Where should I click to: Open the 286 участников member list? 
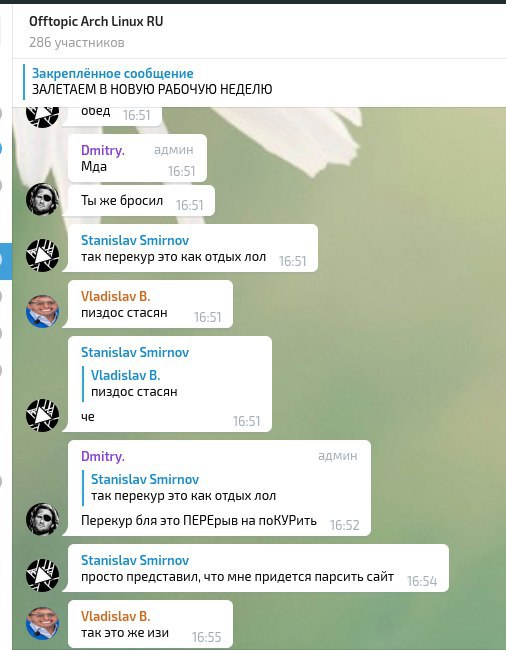click(77, 42)
